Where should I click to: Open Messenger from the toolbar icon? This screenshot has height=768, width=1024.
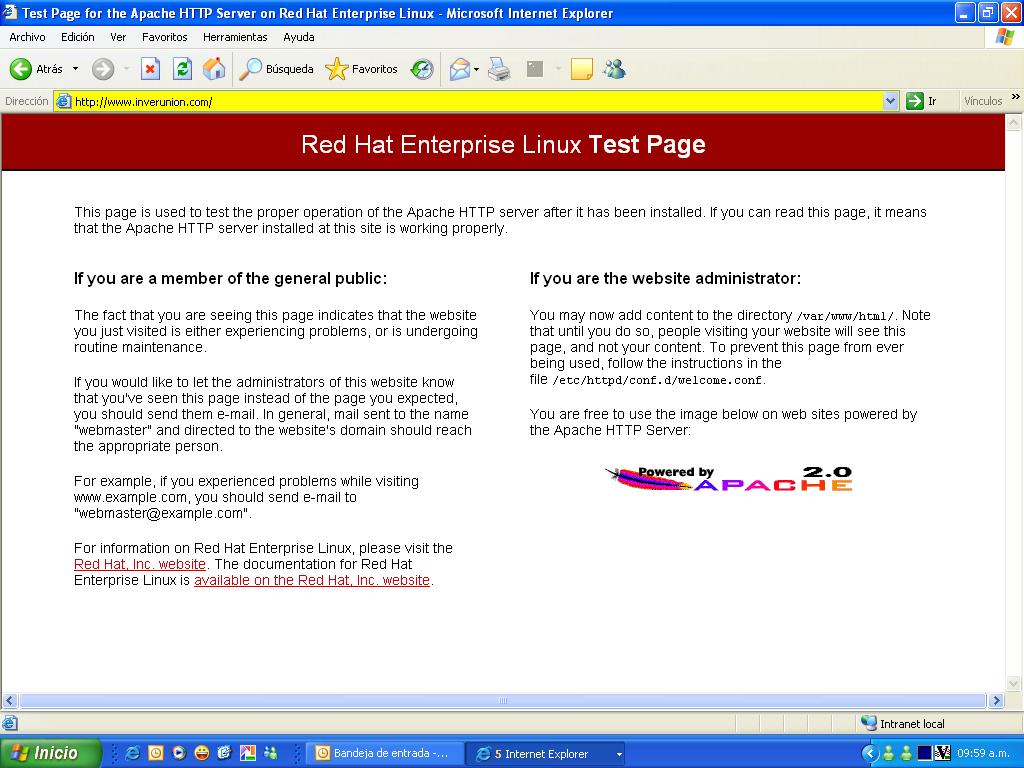615,69
